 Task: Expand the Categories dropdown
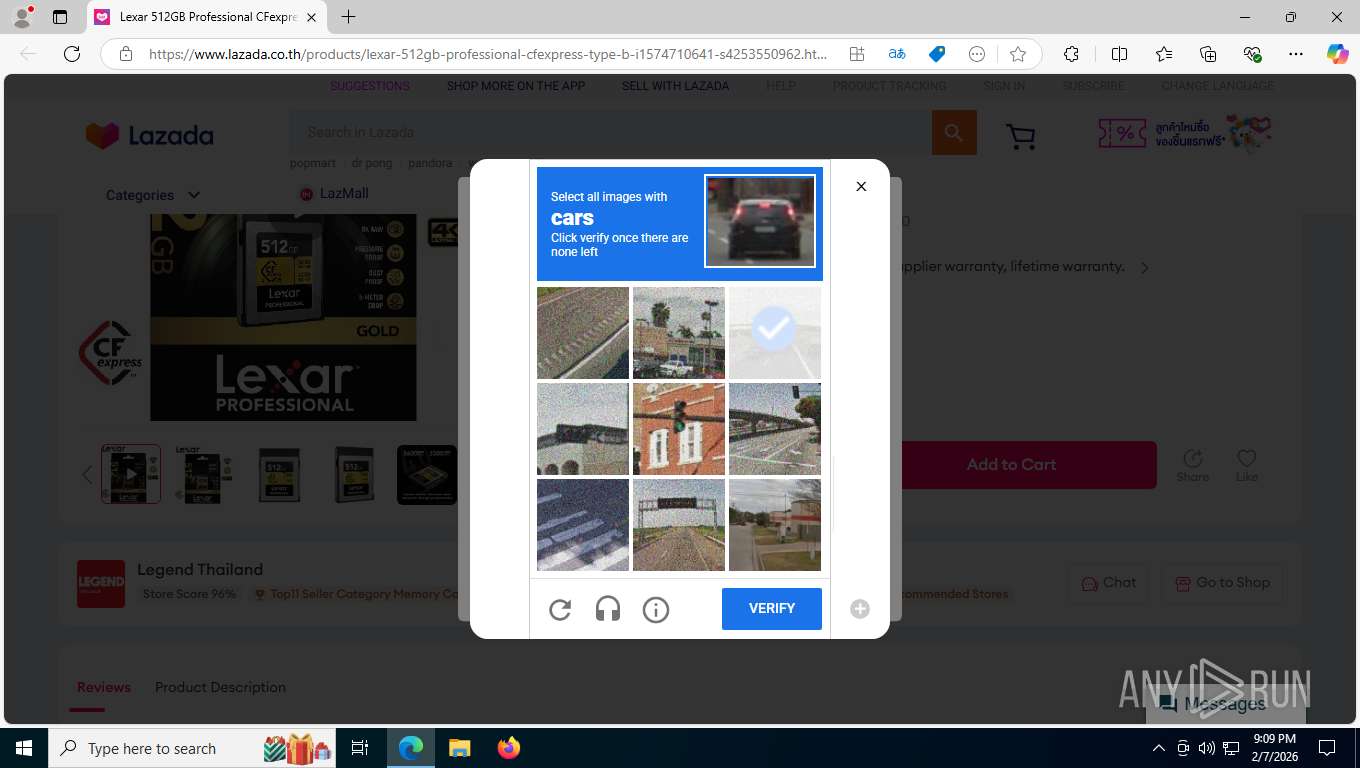pyautogui.click(x=153, y=195)
